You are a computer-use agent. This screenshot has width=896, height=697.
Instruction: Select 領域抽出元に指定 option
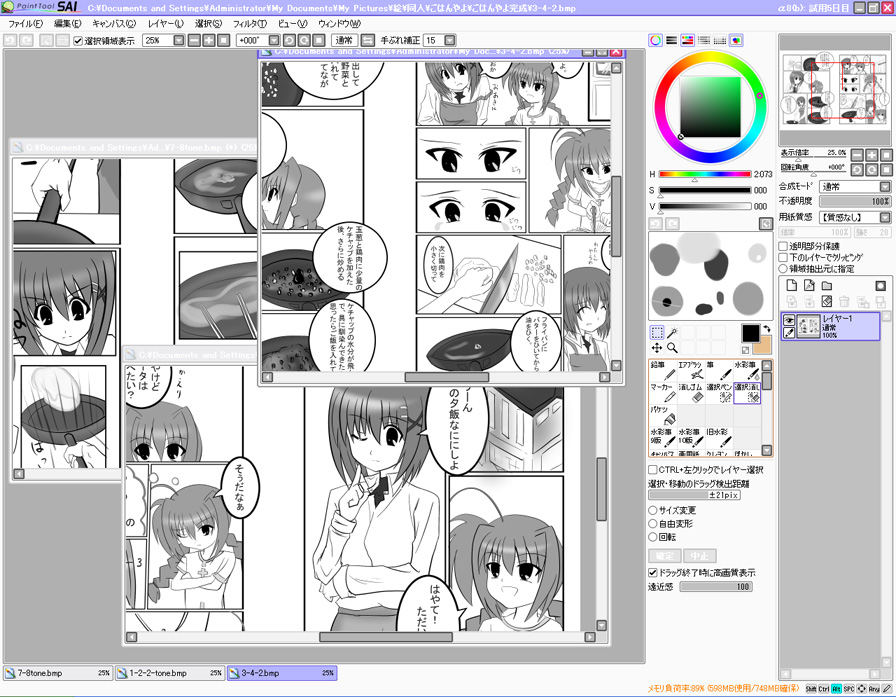[783, 268]
